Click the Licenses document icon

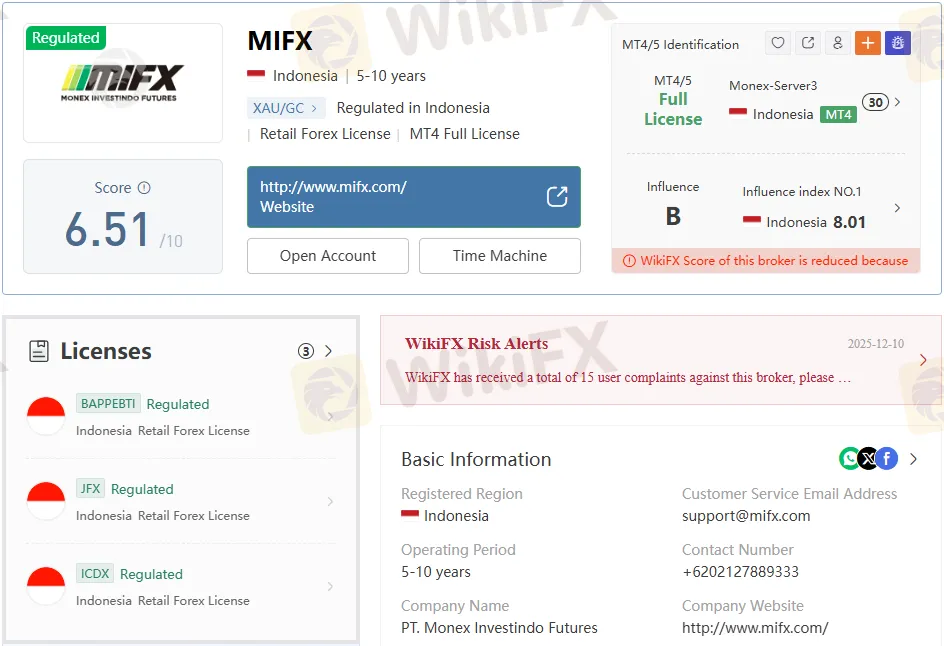coord(39,351)
